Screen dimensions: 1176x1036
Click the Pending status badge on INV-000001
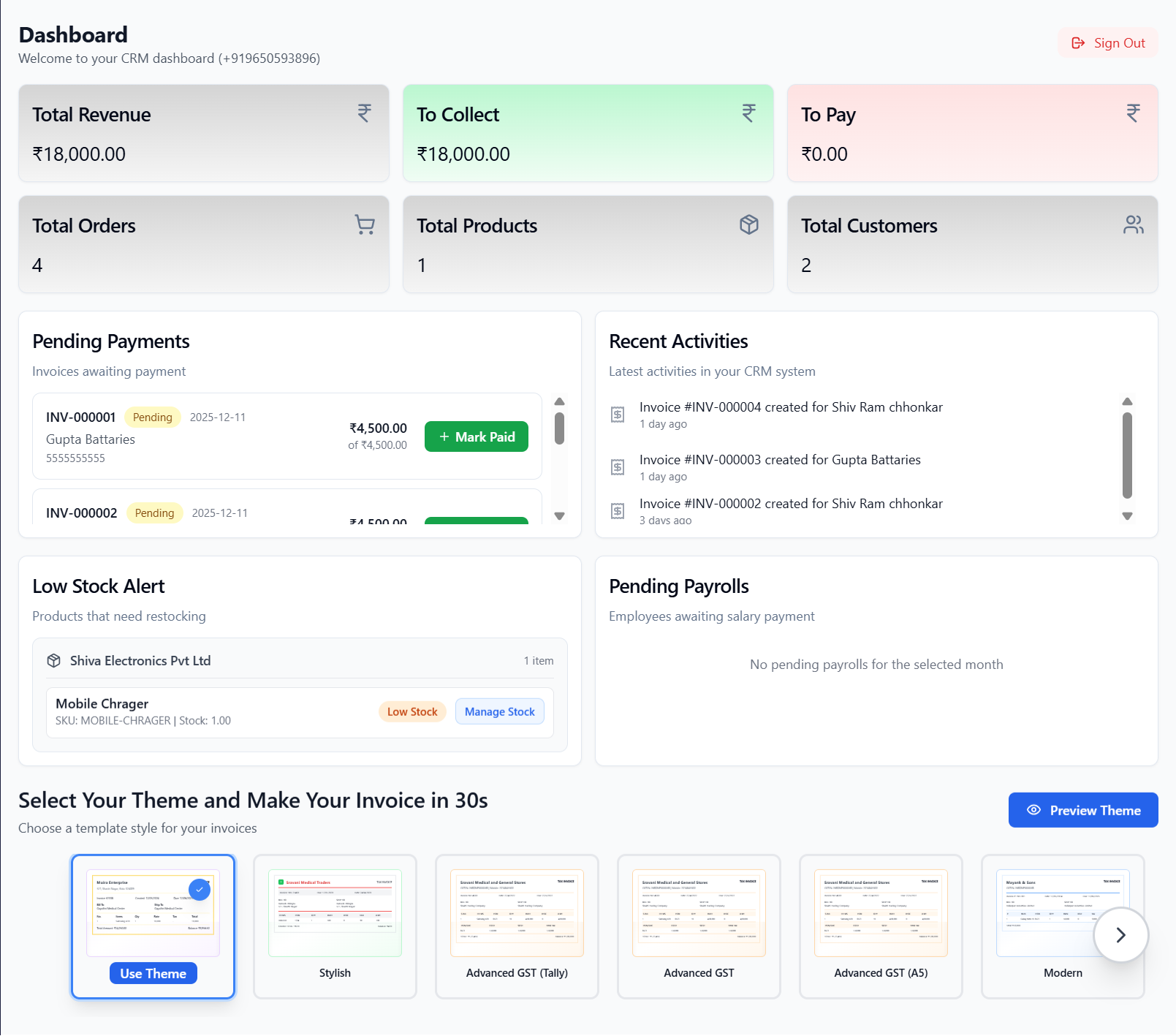152,417
